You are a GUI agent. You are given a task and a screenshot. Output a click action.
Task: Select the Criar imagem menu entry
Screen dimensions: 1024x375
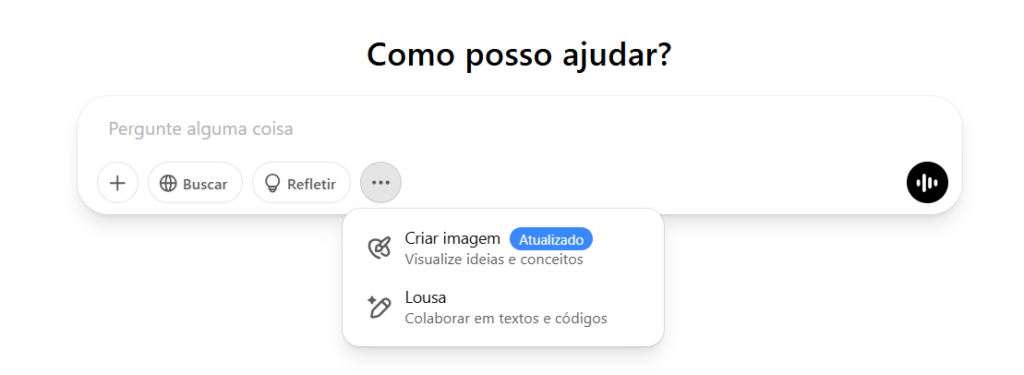(x=503, y=248)
